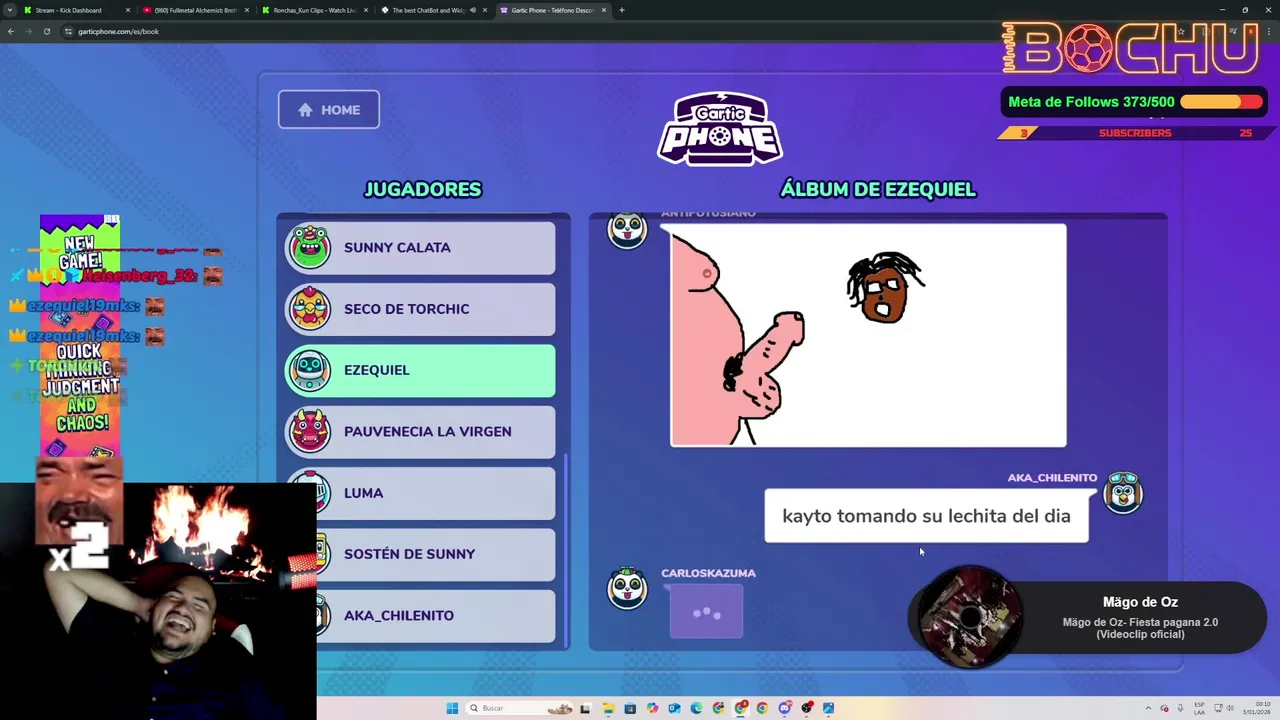Open Microsoft Store from taskbar
This screenshot has width=1280, height=720.
[x=630, y=708]
